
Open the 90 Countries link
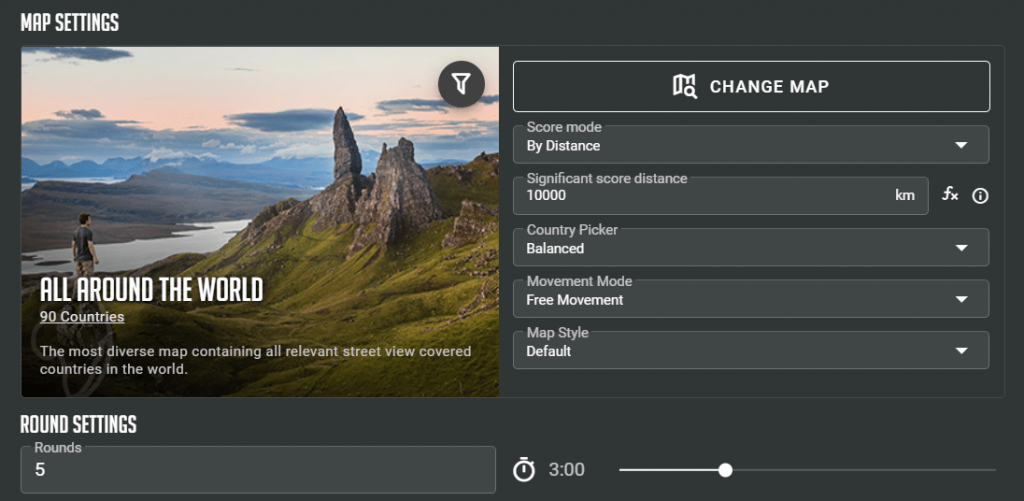point(82,317)
